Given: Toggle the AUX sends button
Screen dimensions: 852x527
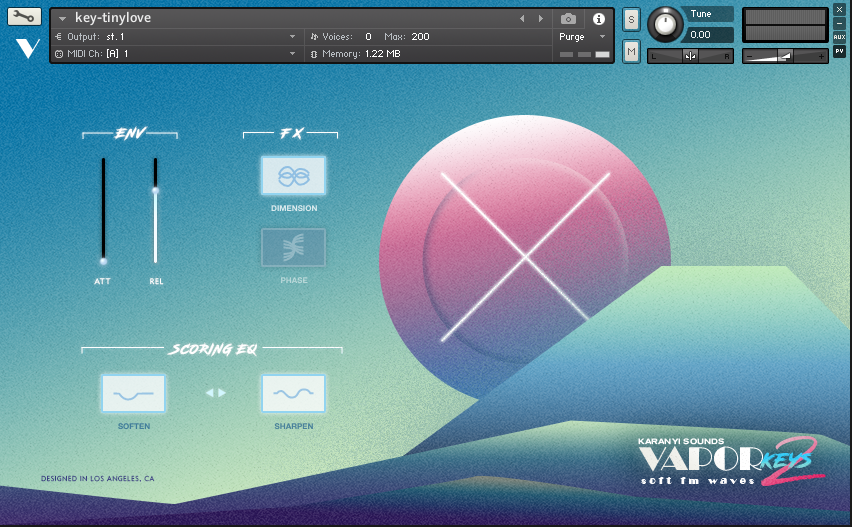Looking at the screenshot, I should pyautogui.click(x=839, y=37).
